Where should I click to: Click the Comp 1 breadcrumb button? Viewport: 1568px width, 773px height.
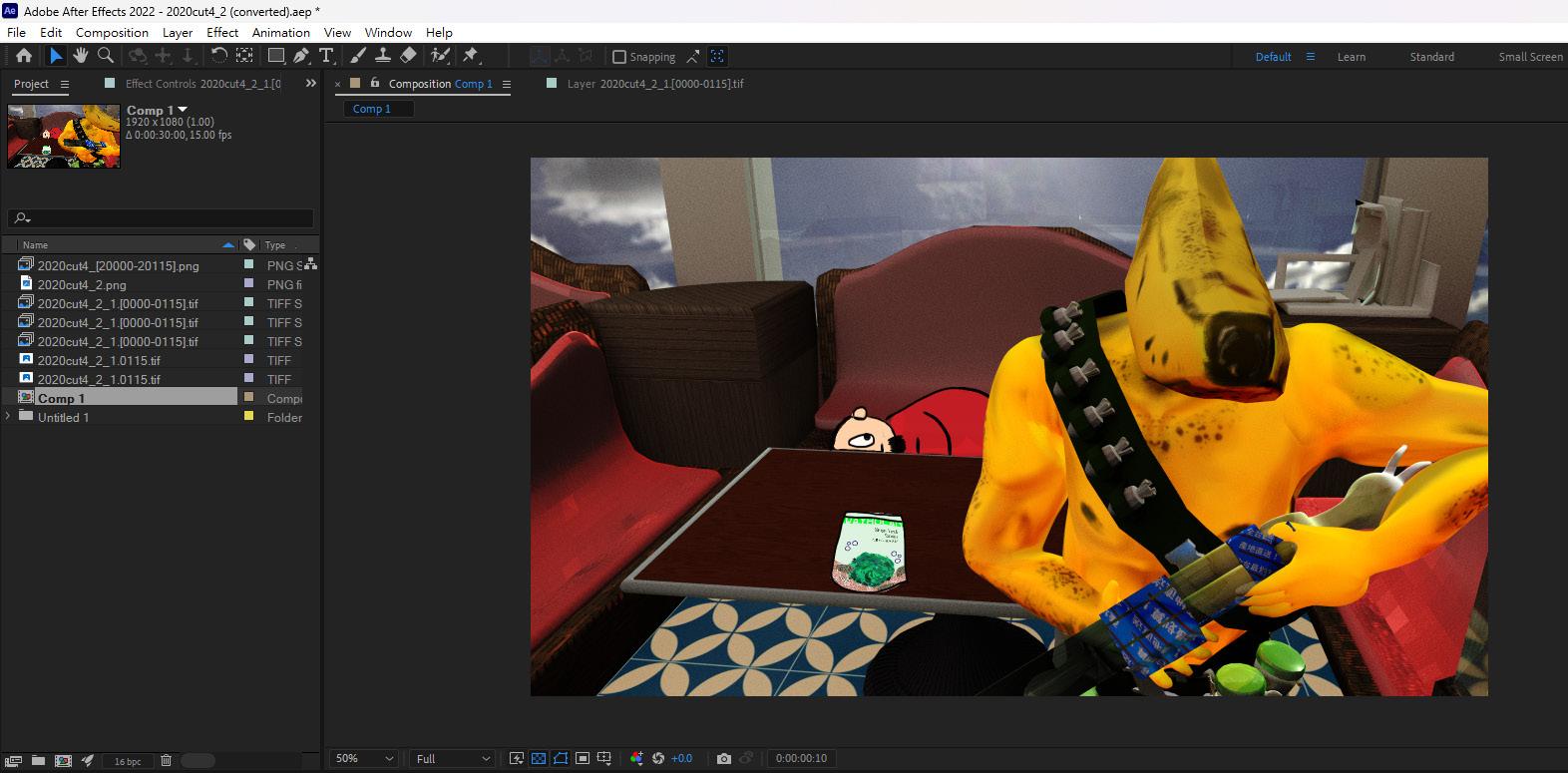coord(379,109)
